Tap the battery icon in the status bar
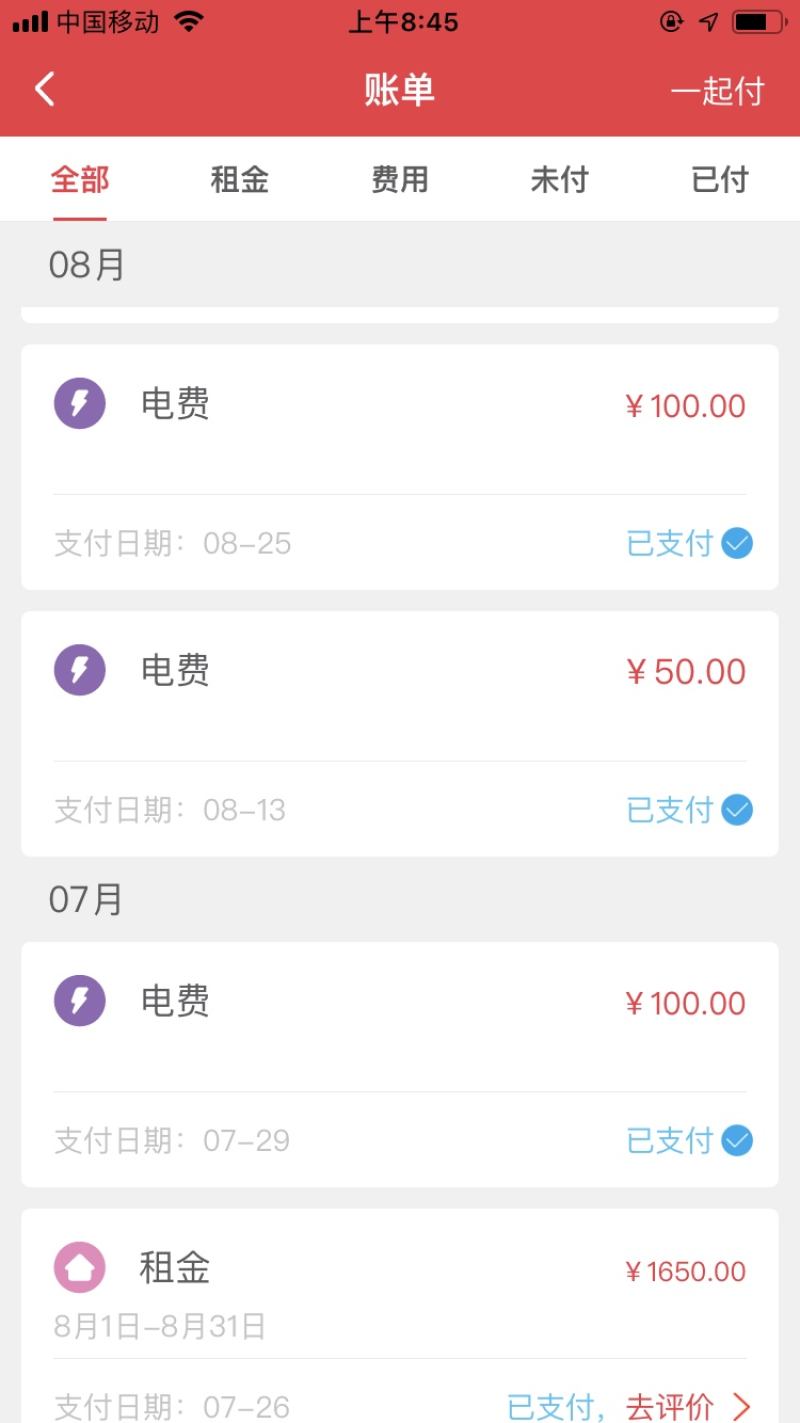 point(759,22)
